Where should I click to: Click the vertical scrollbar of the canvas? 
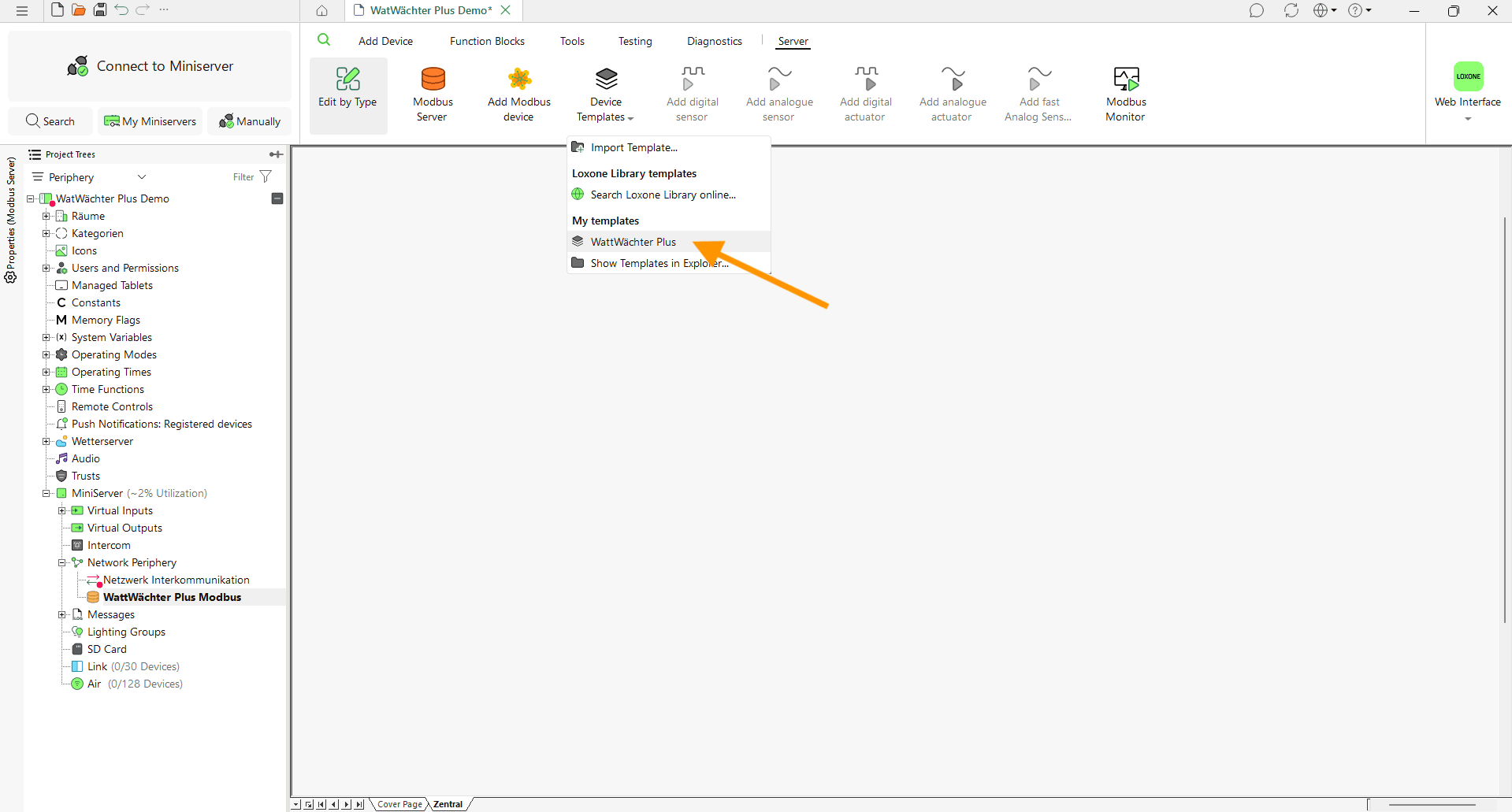[1505, 419]
